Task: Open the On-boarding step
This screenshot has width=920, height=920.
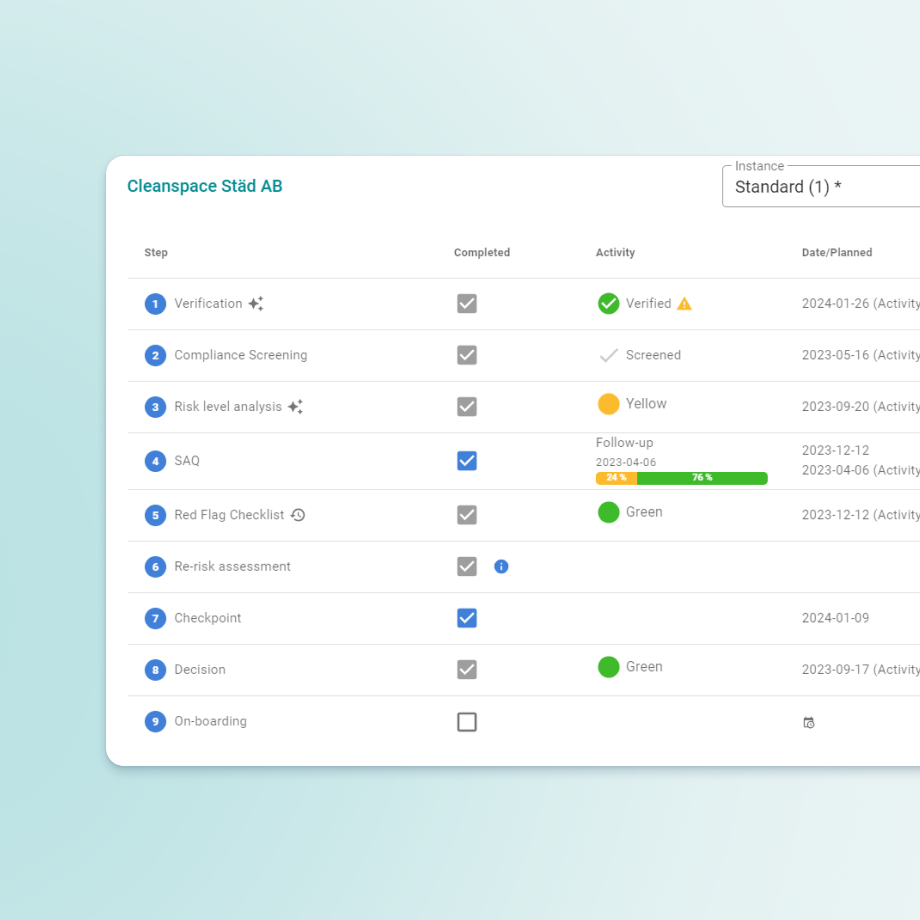Action: 211,721
